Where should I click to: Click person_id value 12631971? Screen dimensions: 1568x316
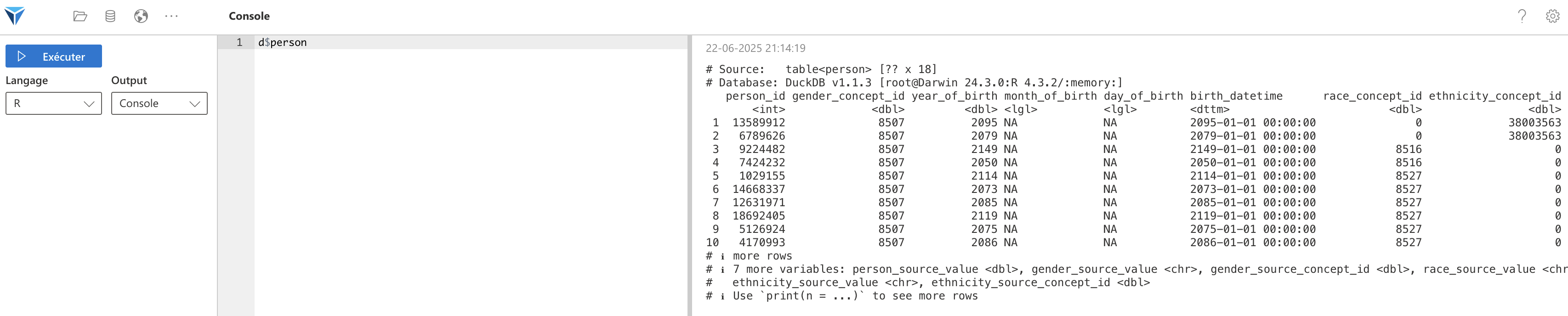point(758,203)
